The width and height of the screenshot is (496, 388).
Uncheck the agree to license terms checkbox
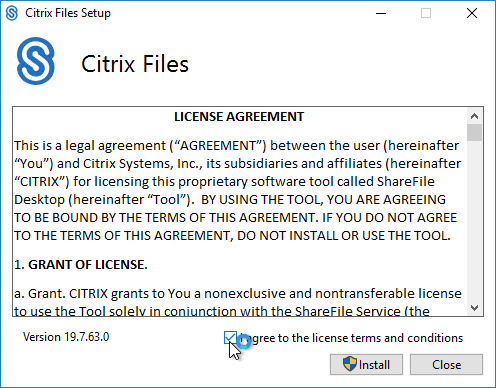point(230,338)
